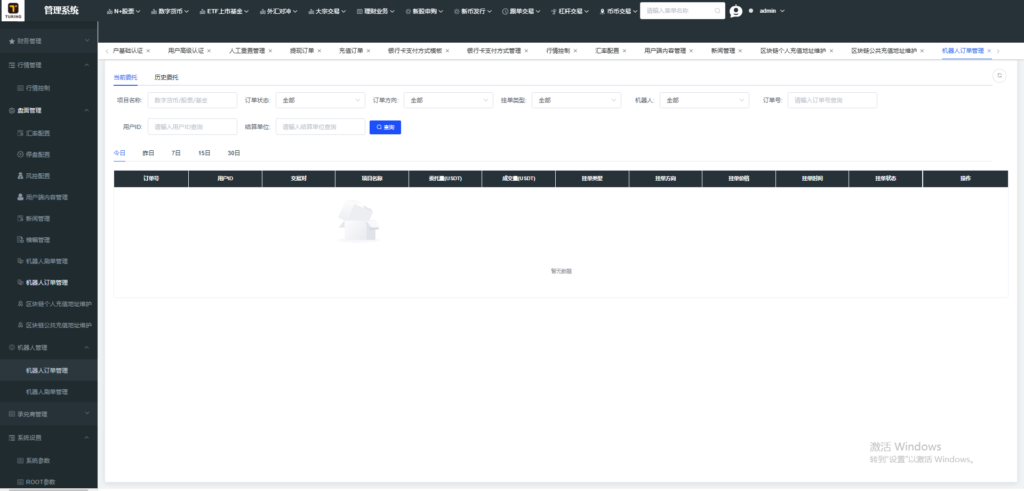
Task: Click the TURING logo icon
Action: [x=13, y=10]
